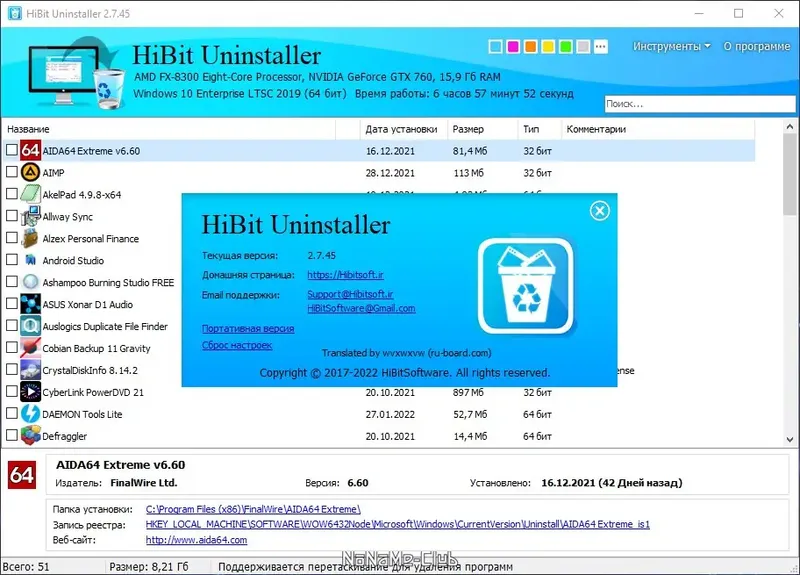Image resolution: width=800 pixels, height=575 pixels.
Task: Select the green color theme swatch
Action: 565,47
